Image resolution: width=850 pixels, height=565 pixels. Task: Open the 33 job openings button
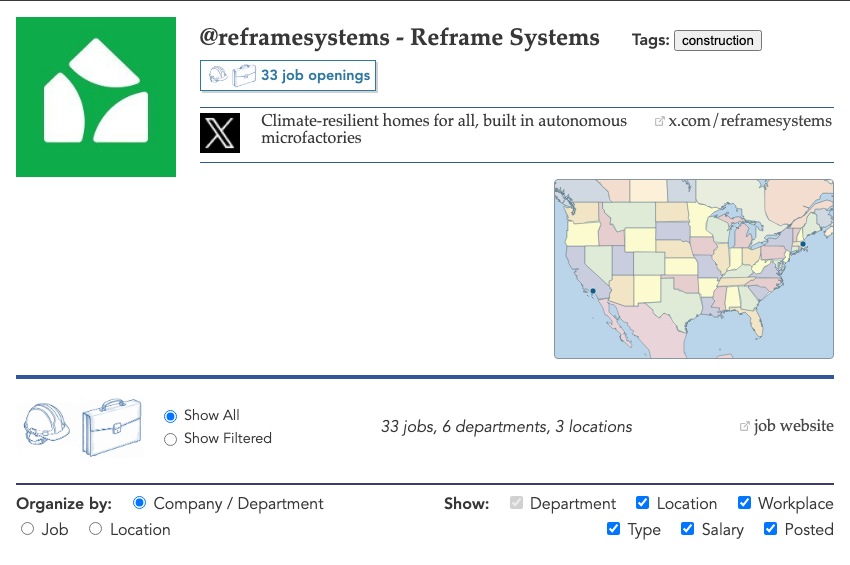(x=288, y=75)
